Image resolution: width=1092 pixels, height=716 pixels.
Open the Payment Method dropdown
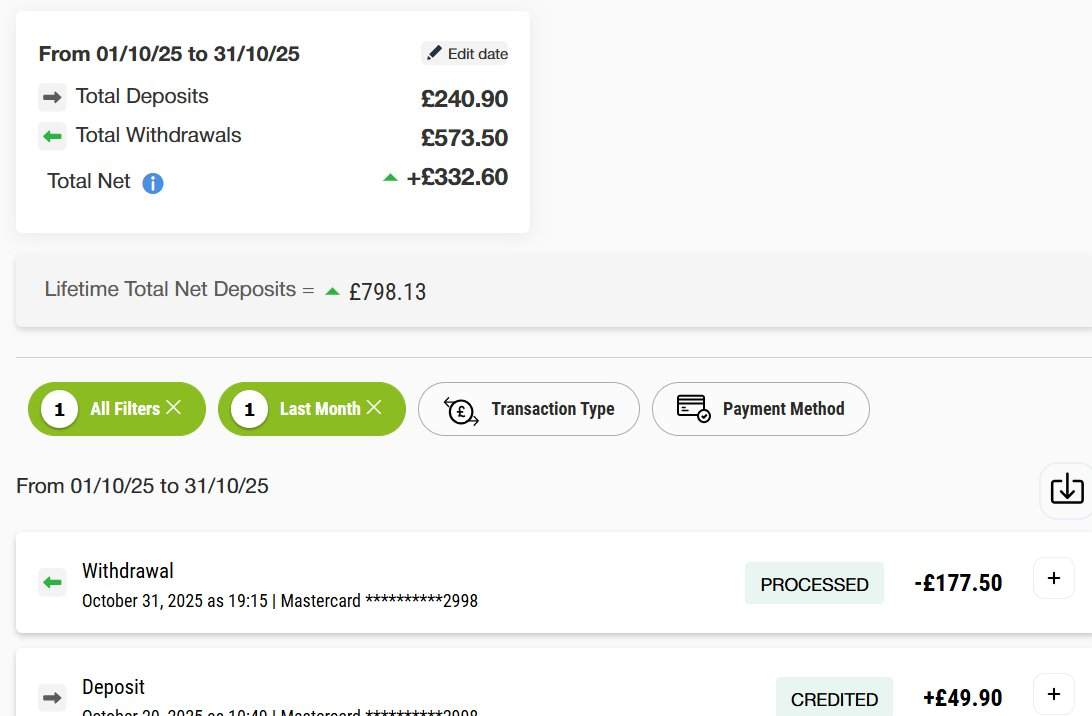[x=760, y=408]
